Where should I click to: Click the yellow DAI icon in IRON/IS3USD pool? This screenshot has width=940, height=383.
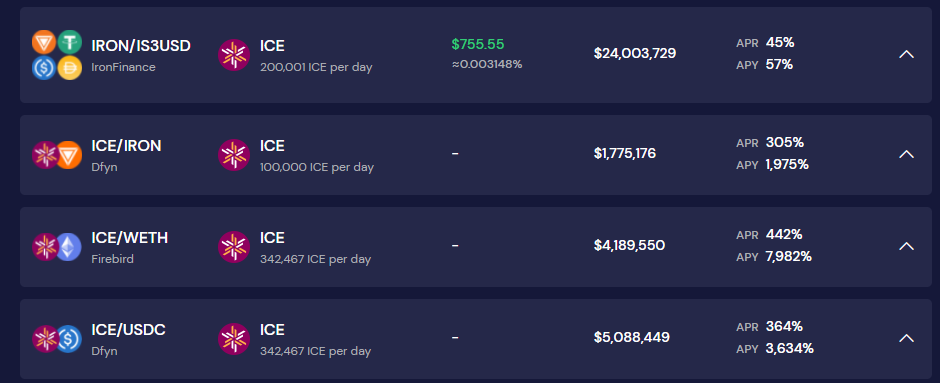click(x=70, y=68)
